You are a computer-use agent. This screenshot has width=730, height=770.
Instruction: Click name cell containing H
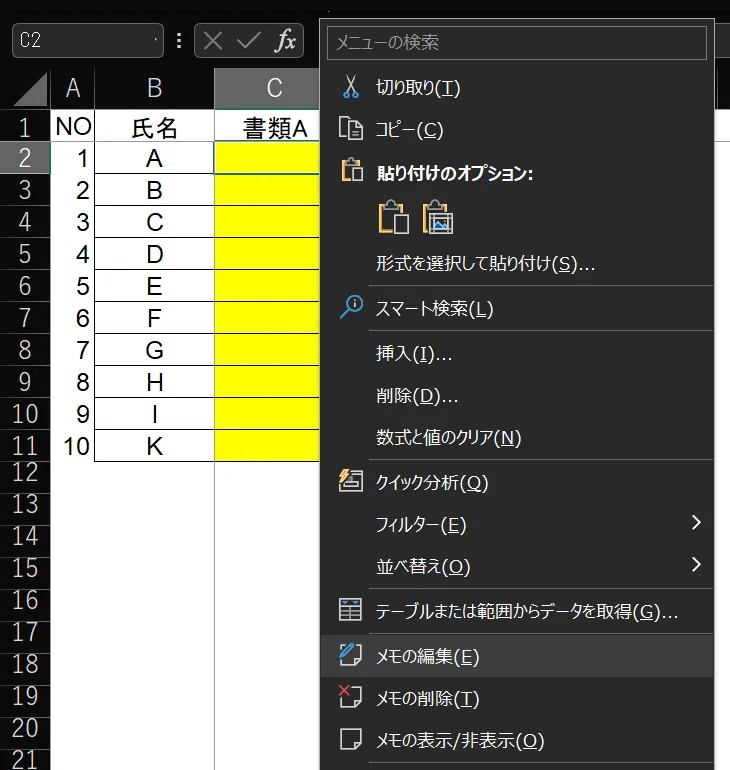click(x=154, y=382)
